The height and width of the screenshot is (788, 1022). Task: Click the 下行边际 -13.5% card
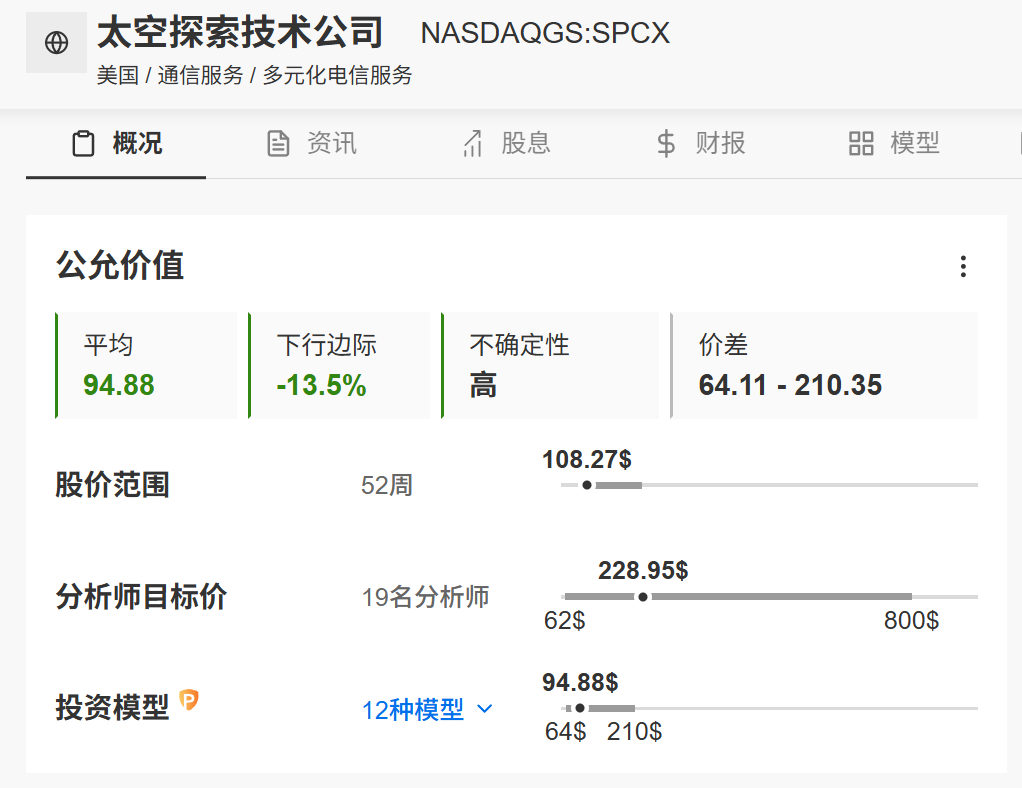(x=340, y=365)
